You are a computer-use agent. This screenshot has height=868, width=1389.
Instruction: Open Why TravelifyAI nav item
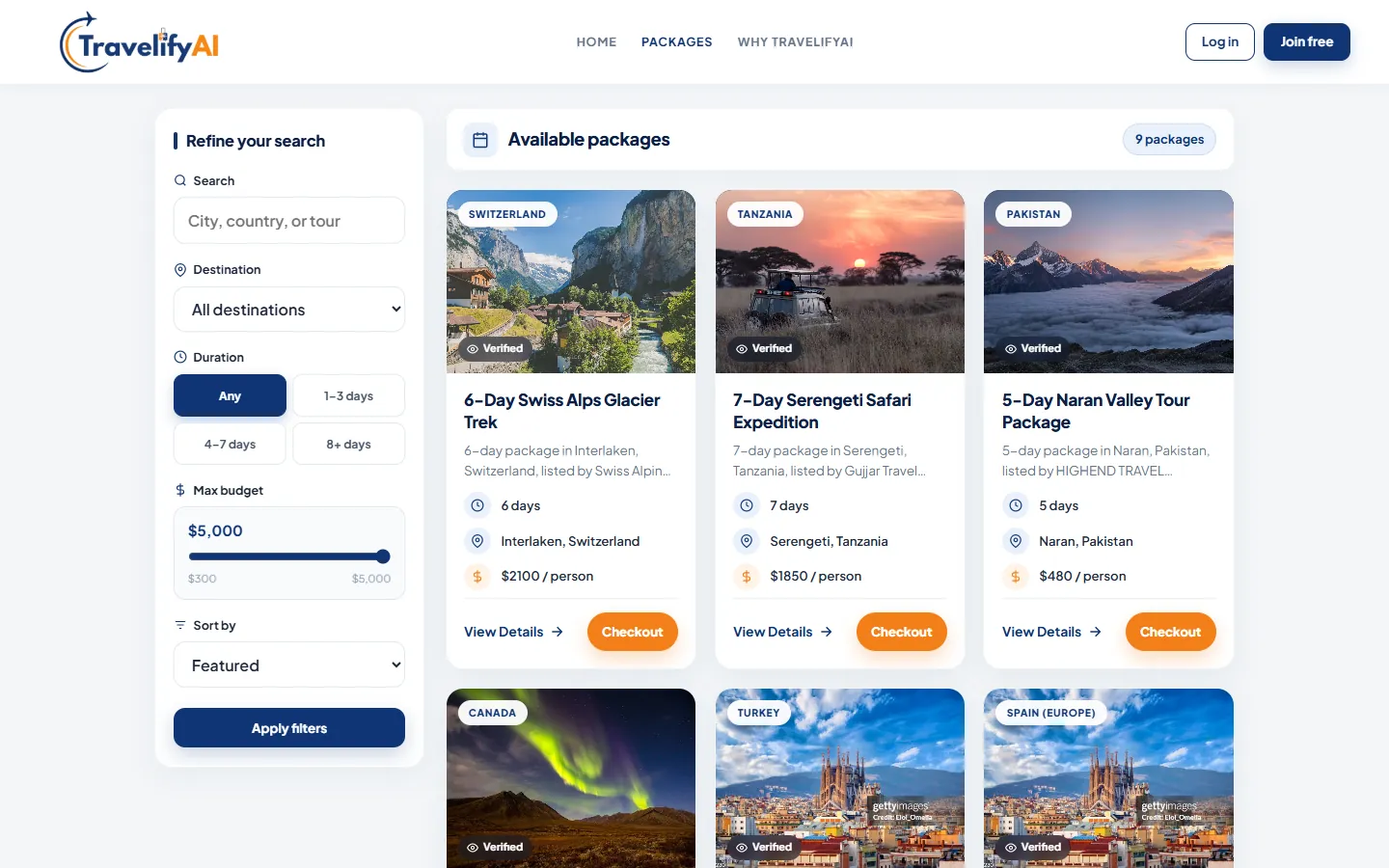coord(796,42)
